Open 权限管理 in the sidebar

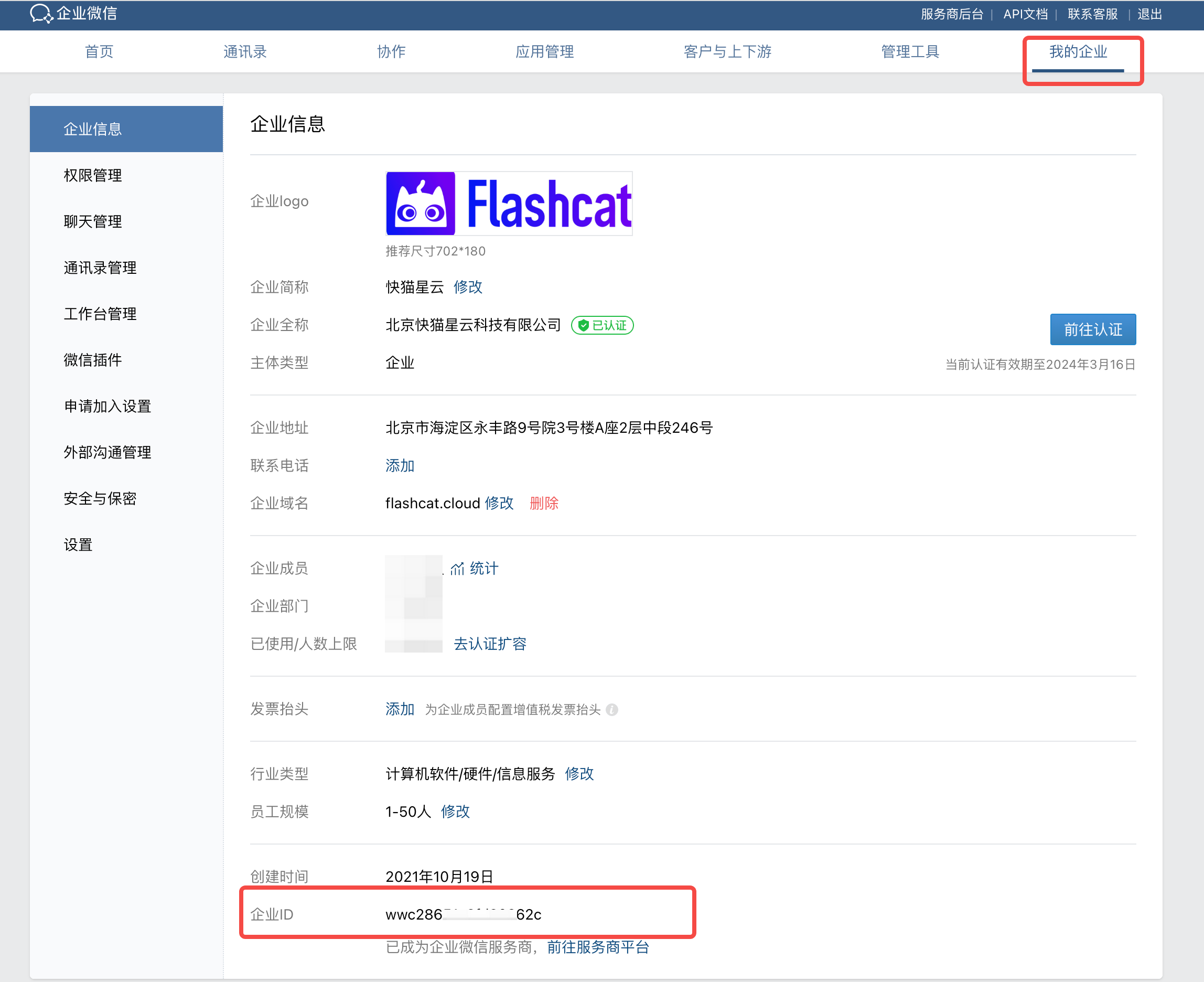(x=93, y=175)
